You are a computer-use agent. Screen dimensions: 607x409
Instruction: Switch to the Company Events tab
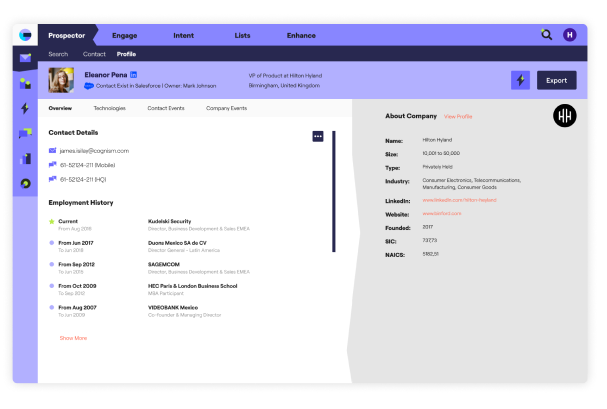point(226,108)
